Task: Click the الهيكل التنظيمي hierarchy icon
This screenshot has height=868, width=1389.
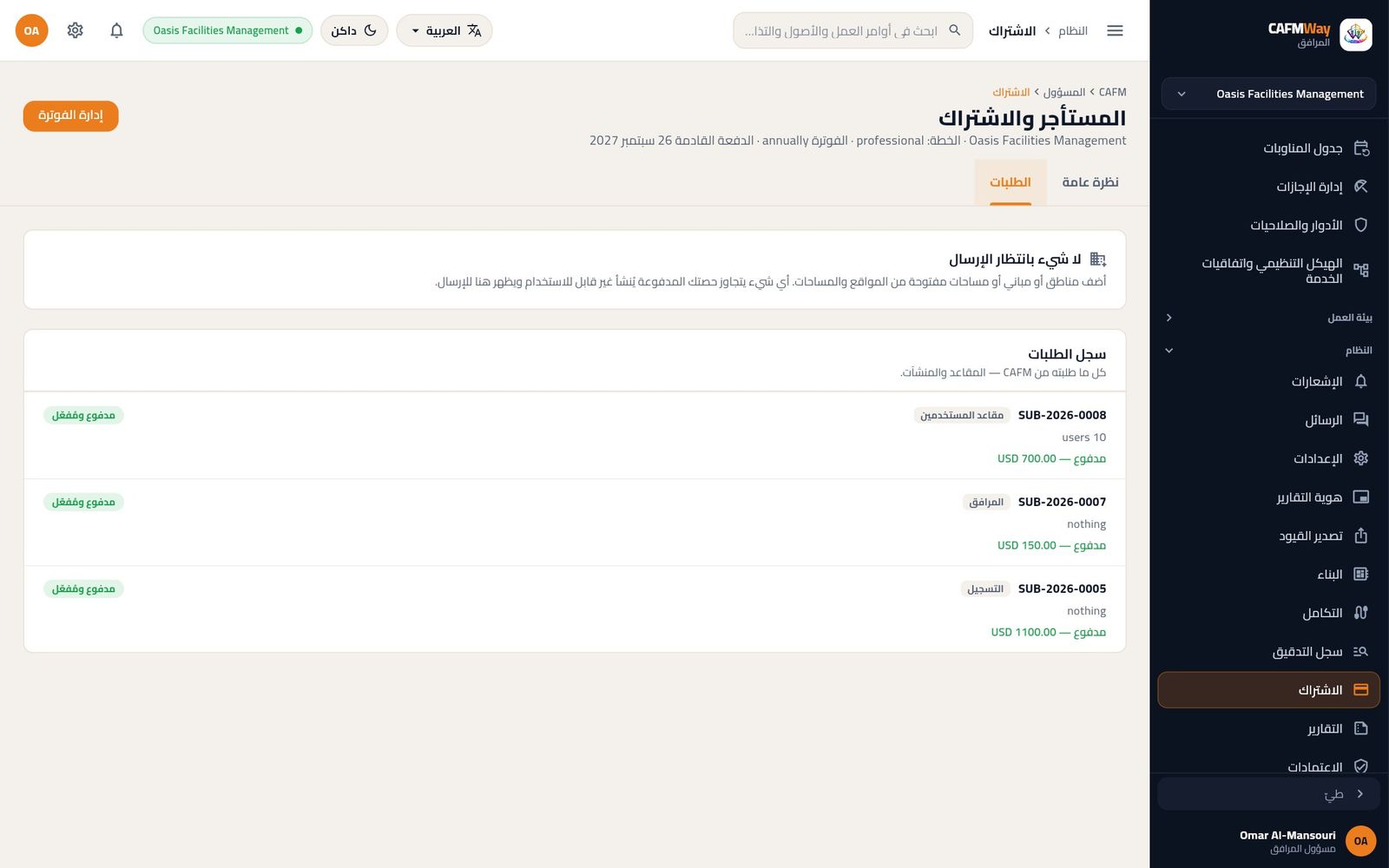Action: pyautogui.click(x=1360, y=270)
